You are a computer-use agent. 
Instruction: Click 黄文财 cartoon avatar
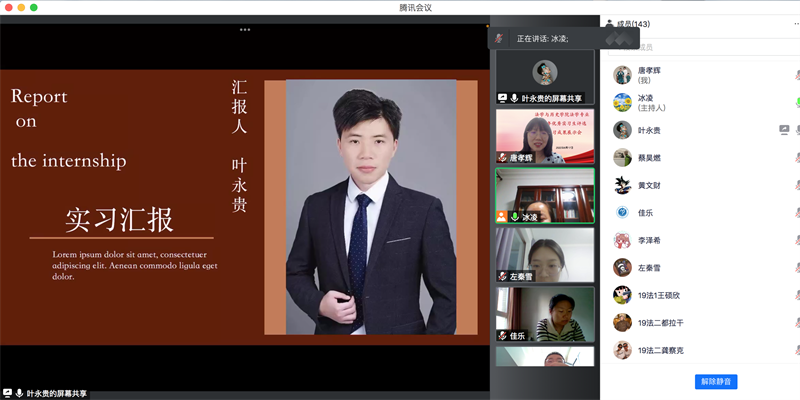point(622,185)
